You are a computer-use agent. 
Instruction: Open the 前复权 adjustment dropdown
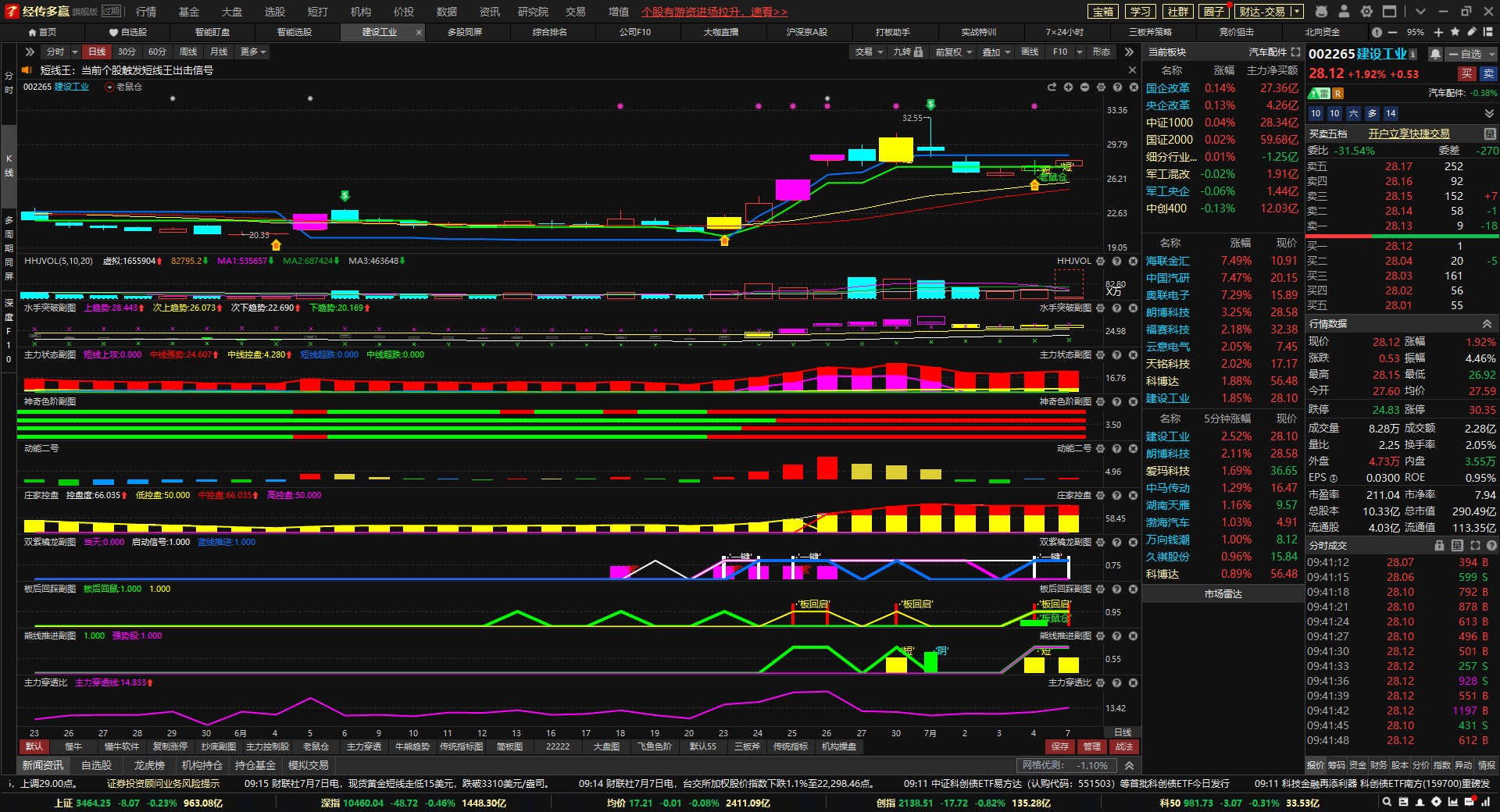(953, 52)
